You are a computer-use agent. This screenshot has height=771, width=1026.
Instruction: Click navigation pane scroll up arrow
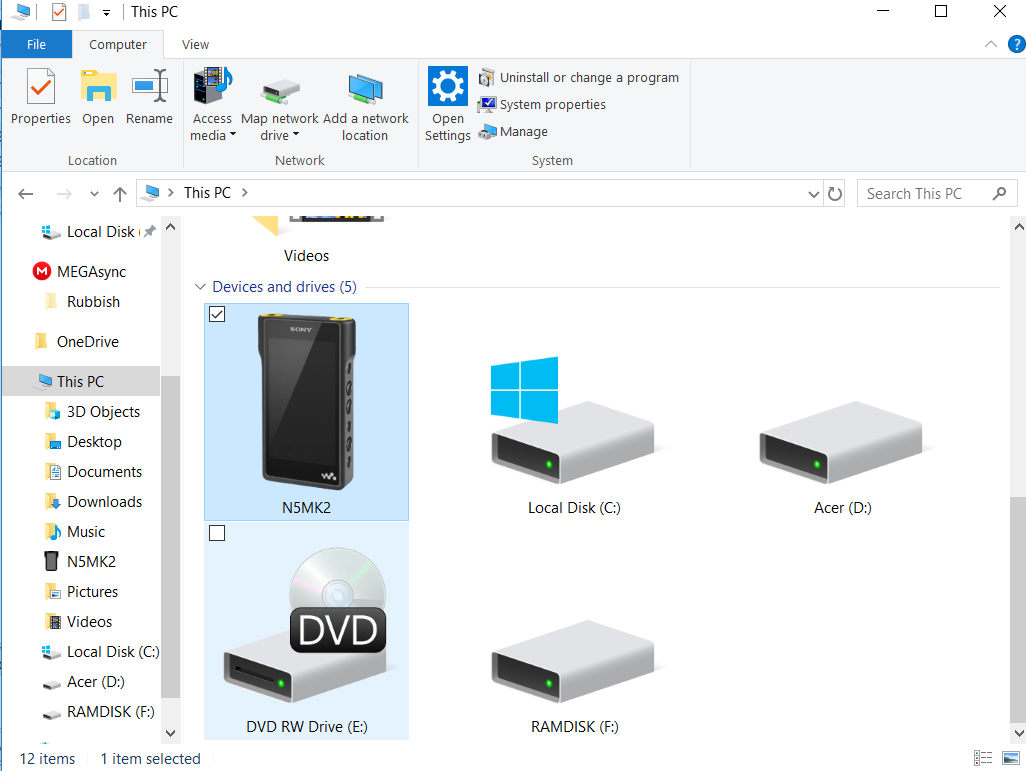pyautogui.click(x=171, y=227)
